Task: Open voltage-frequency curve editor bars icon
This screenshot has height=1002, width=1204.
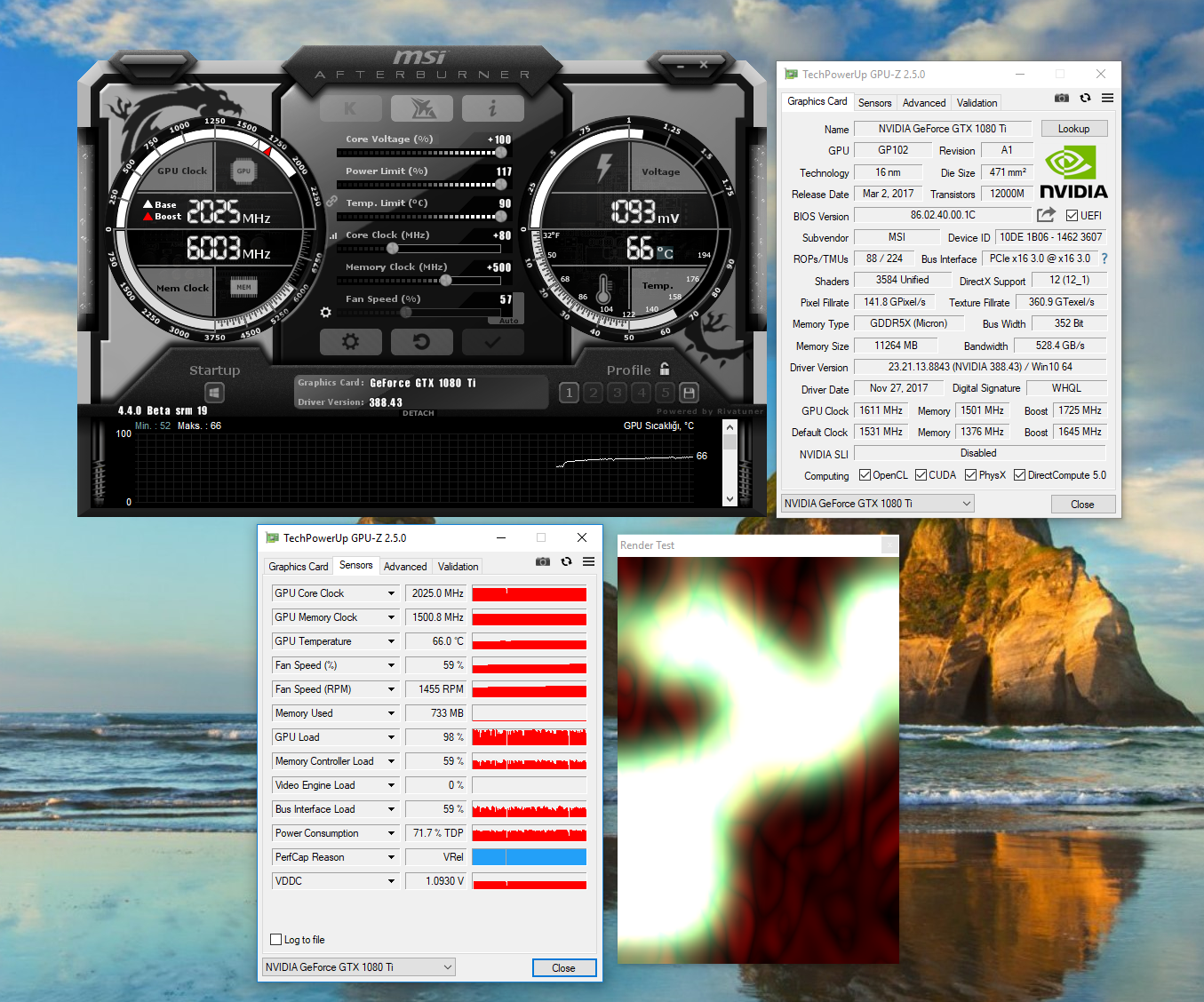Action: coord(333,235)
